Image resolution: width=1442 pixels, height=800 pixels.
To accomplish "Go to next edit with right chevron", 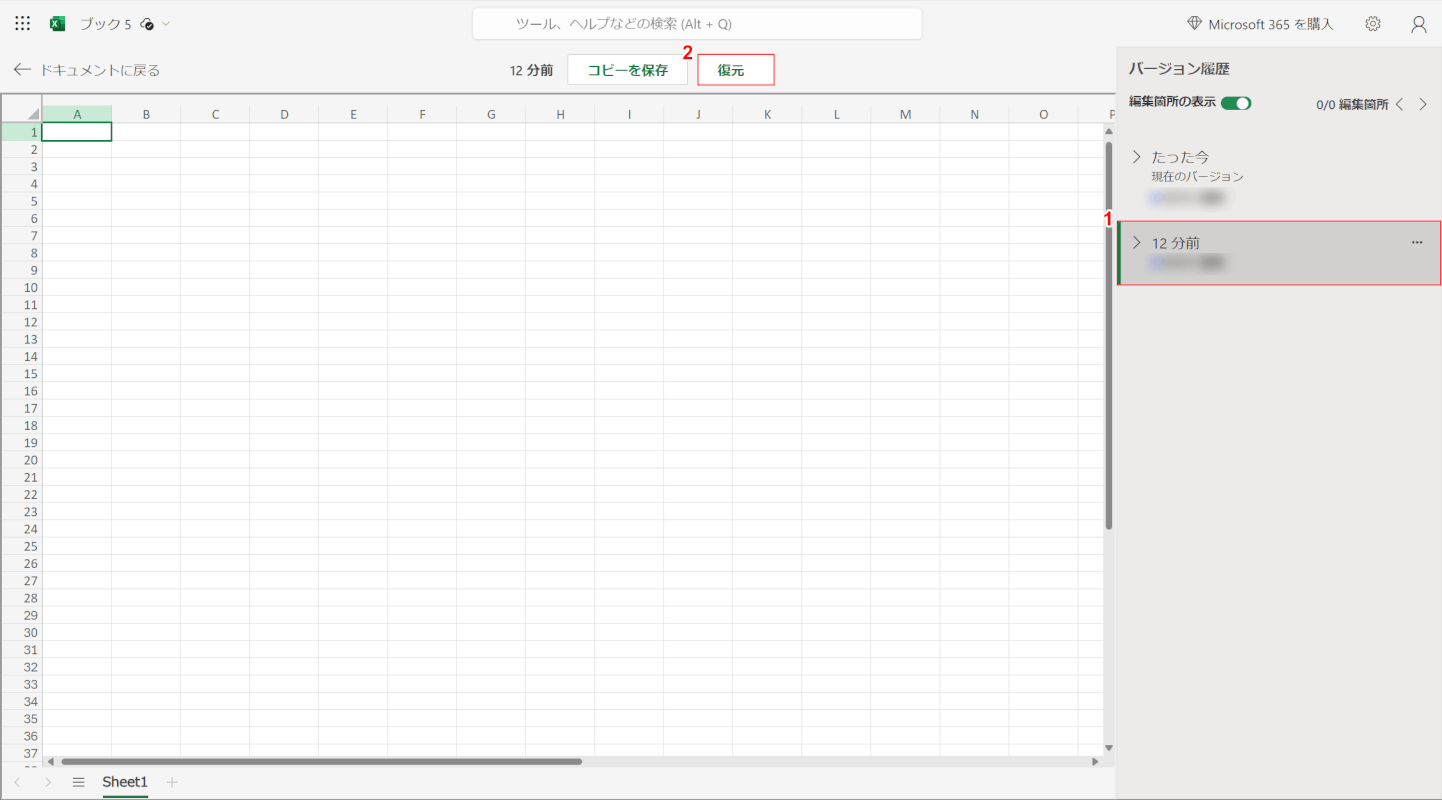I will coord(1423,104).
